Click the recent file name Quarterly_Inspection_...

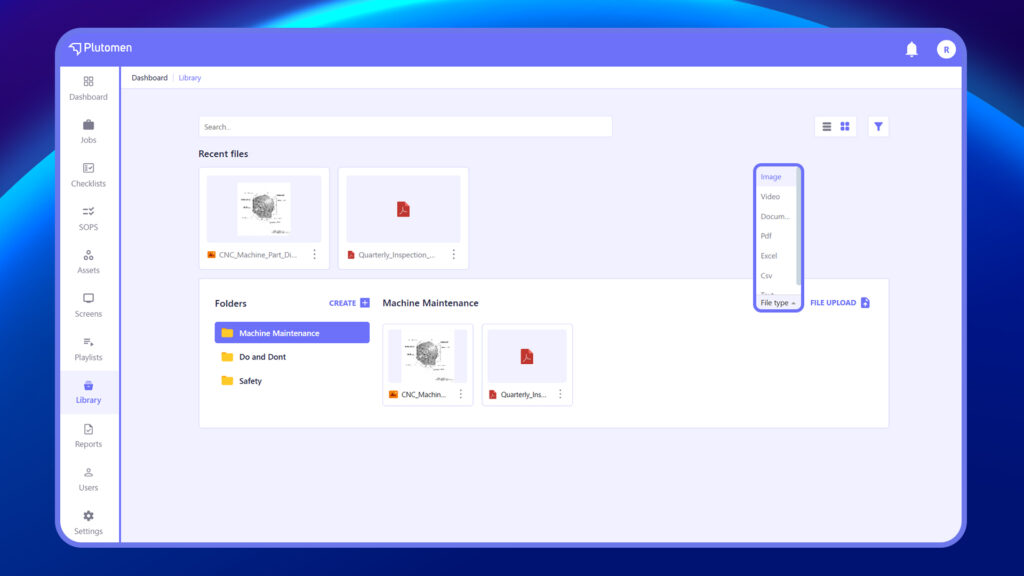[x=397, y=255]
